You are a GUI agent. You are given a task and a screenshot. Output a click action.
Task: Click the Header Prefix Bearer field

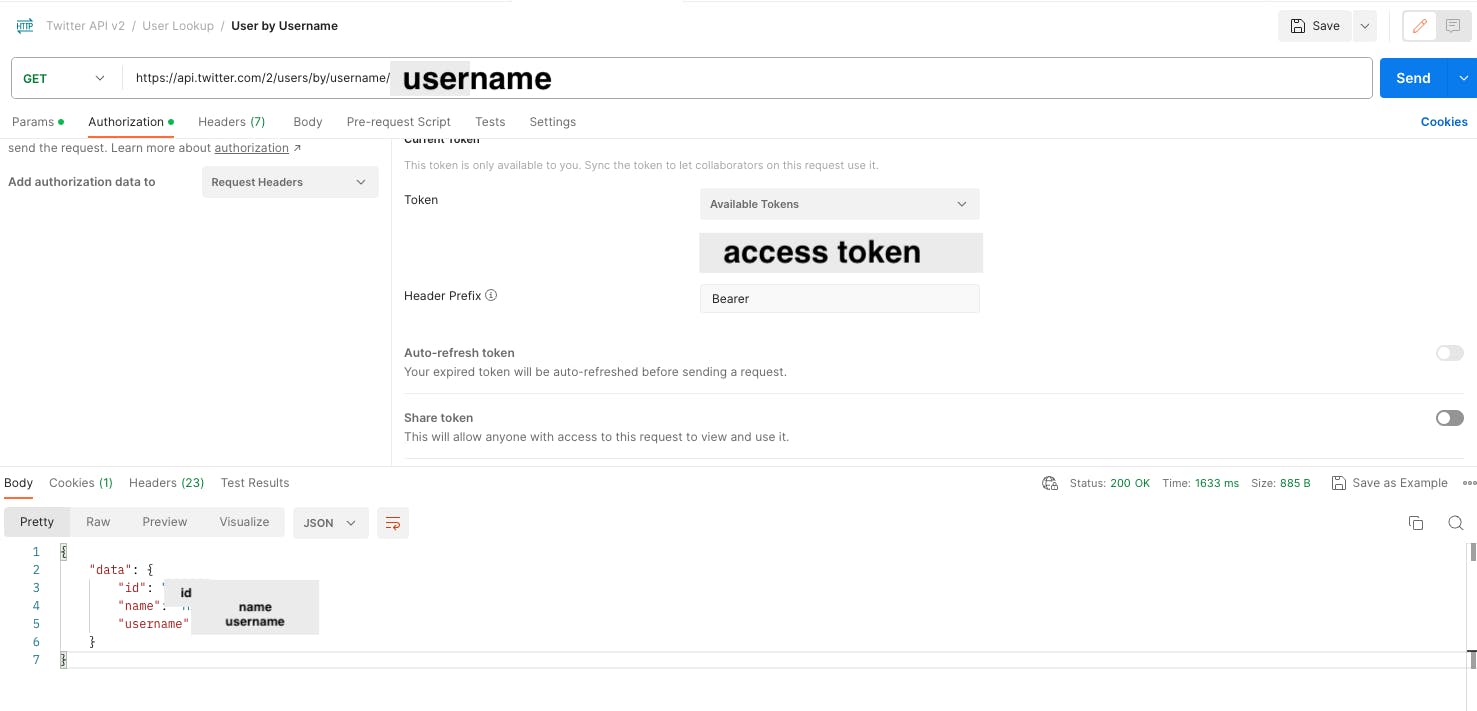pyautogui.click(x=840, y=299)
